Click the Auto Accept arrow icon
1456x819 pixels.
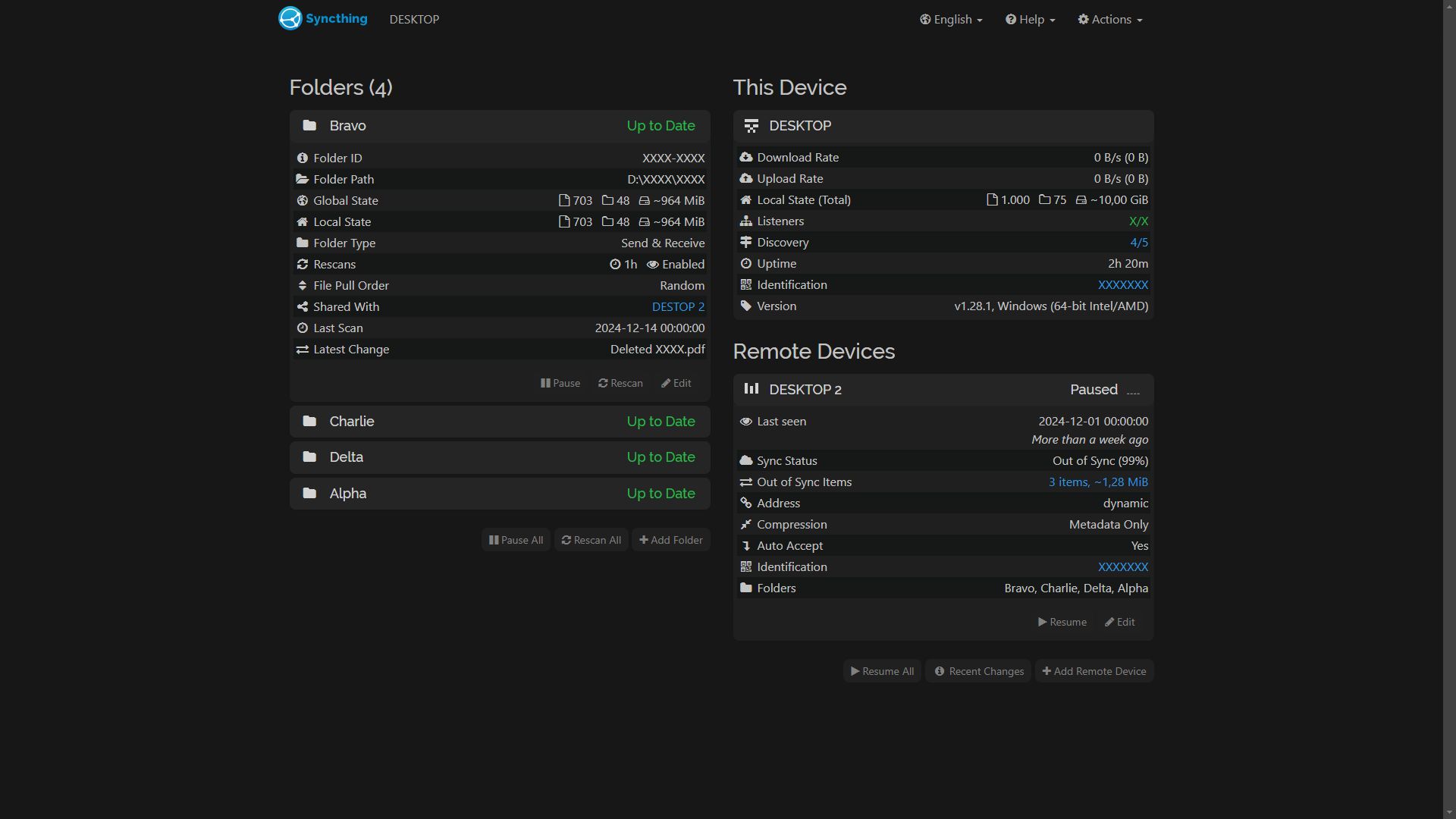point(746,545)
